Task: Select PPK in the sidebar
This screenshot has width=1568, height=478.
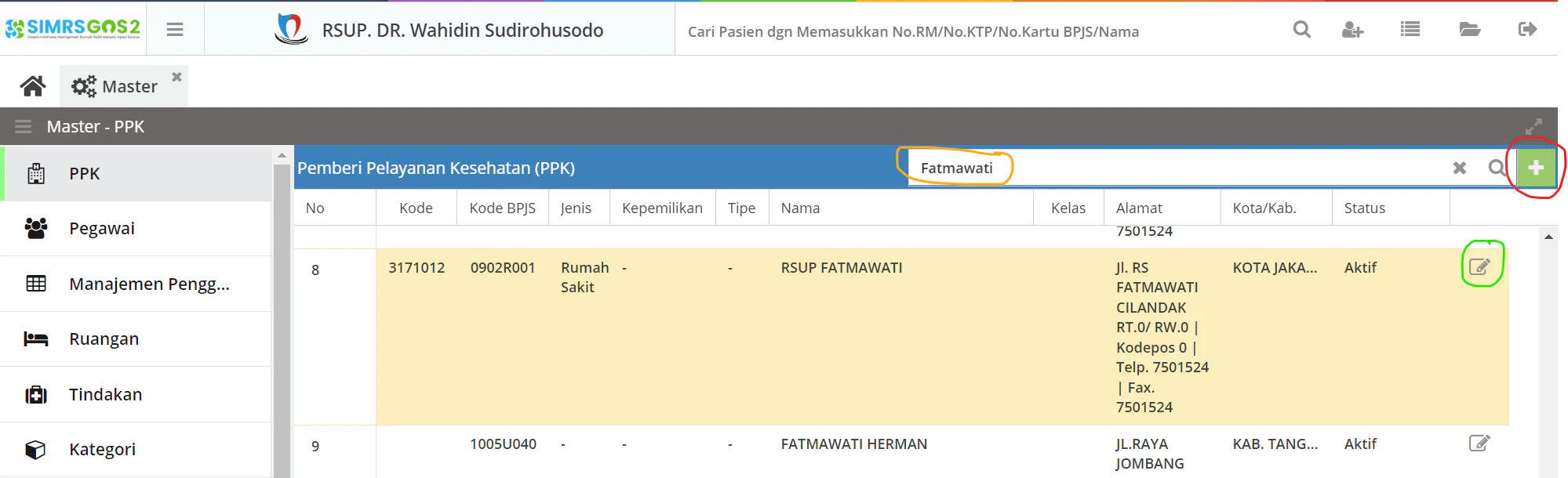Action: (x=136, y=173)
